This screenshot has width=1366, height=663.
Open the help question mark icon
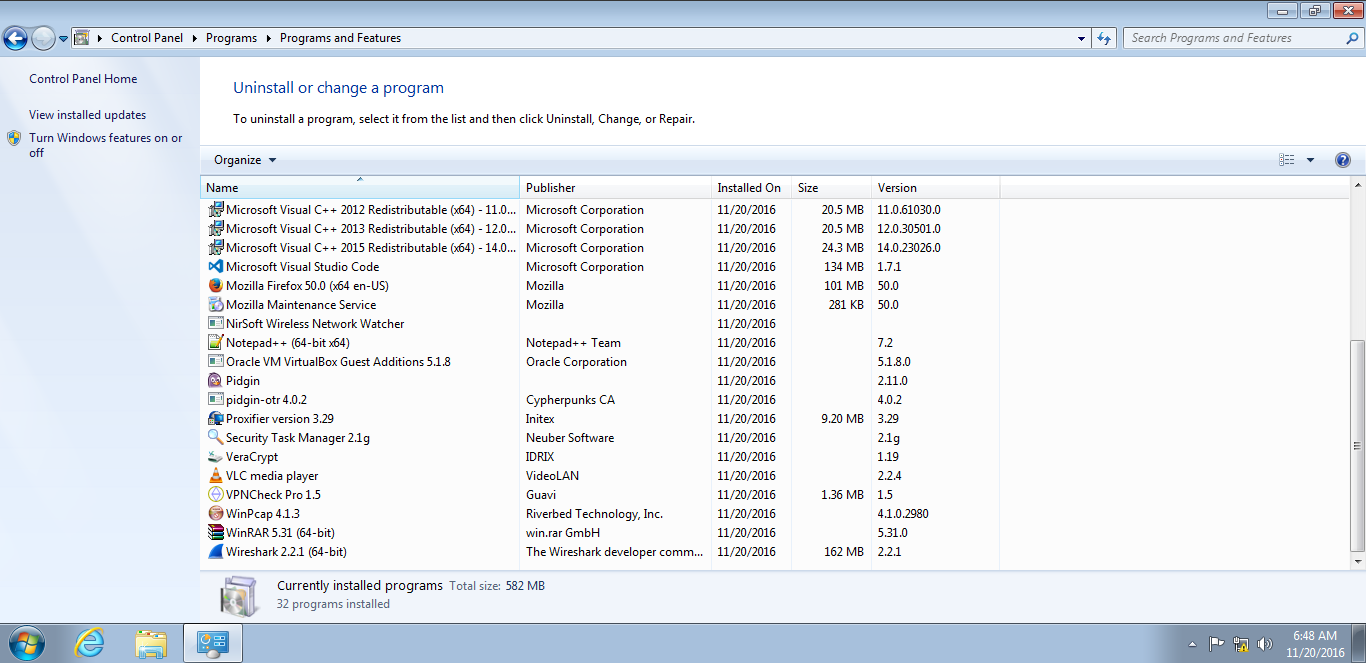[x=1342, y=160]
